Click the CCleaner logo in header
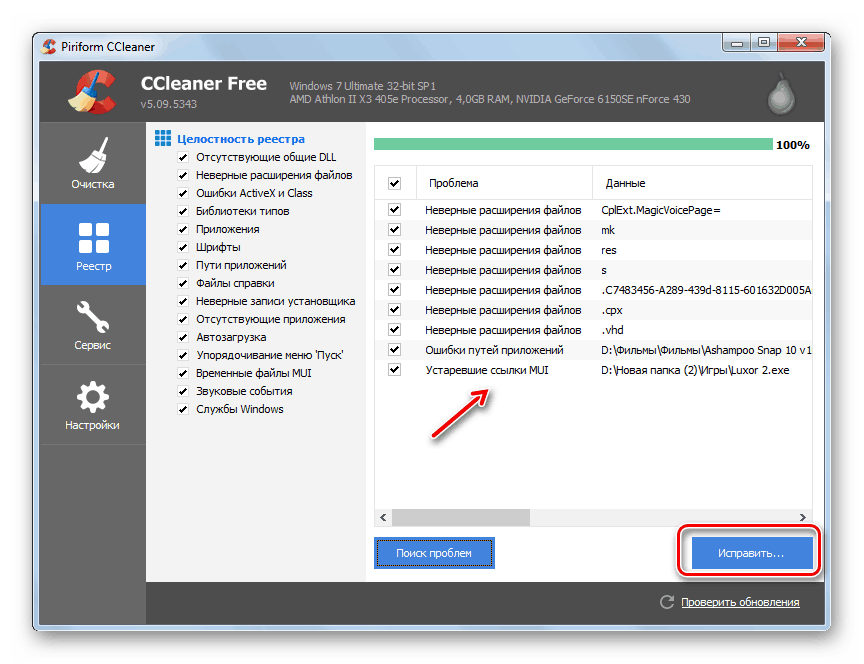Image resolution: width=864 pixels, height=664 pixels. point(92,92)
